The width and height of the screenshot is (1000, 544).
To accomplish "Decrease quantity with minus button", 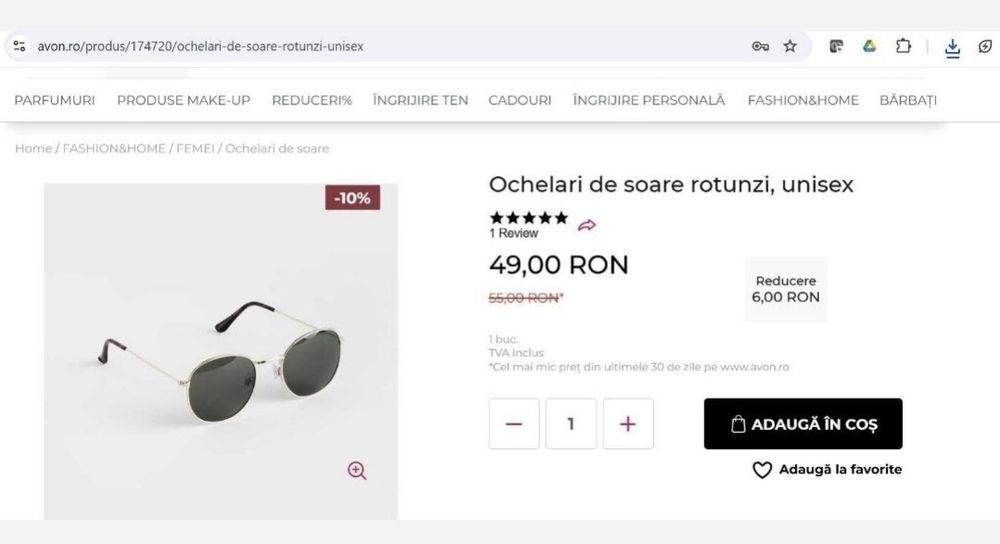I will 514,424.
